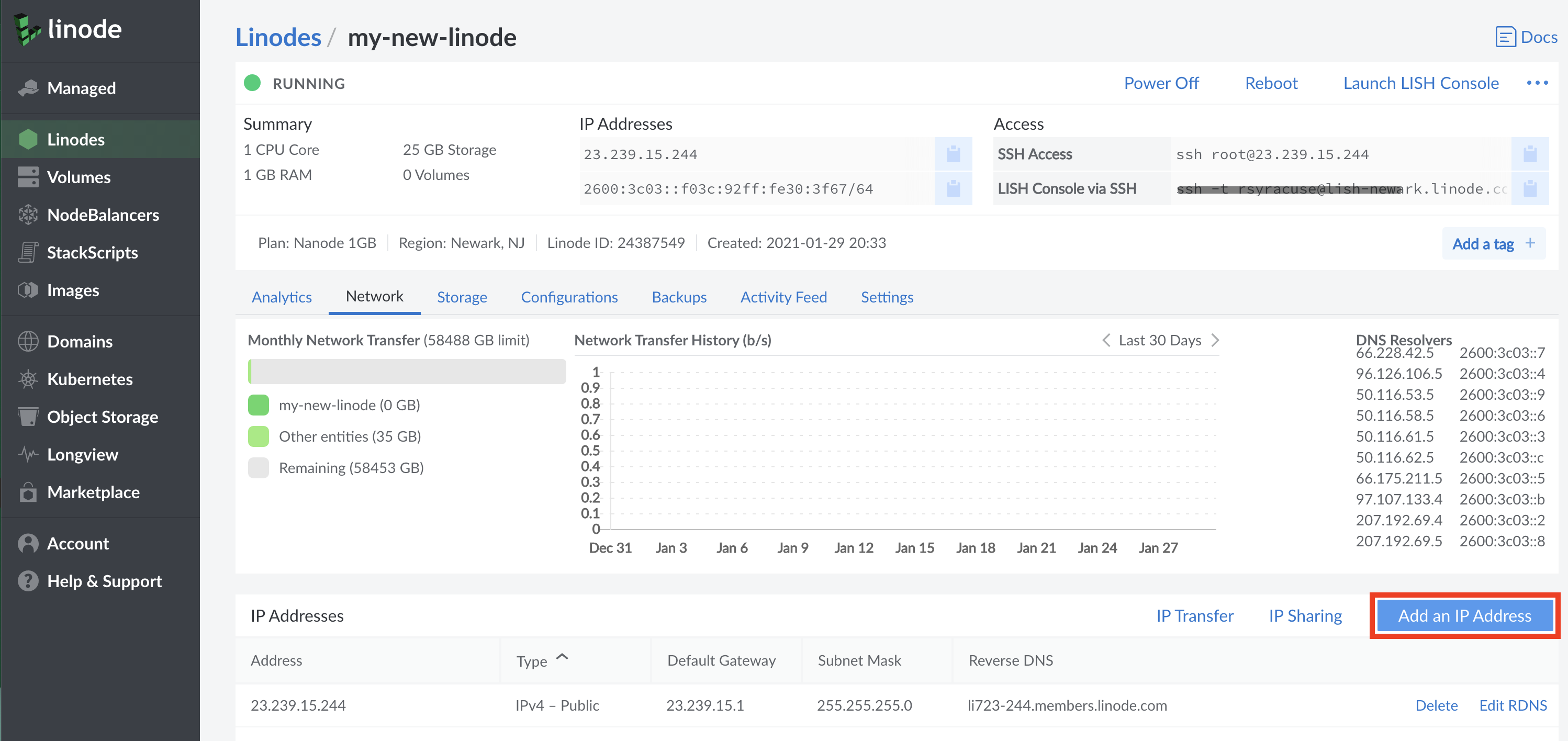Viewport: 1568px width, 741px height.
Task: Open the Activity Feed tab
Action: 783,297
